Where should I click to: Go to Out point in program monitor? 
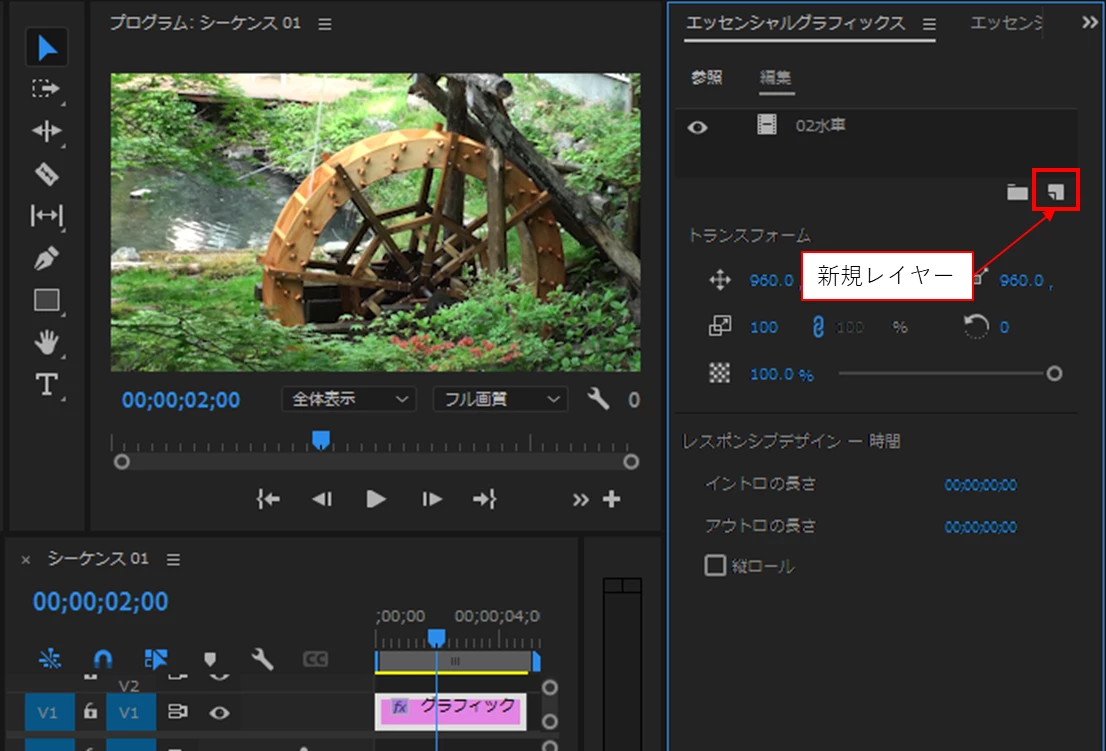point(485,499)
